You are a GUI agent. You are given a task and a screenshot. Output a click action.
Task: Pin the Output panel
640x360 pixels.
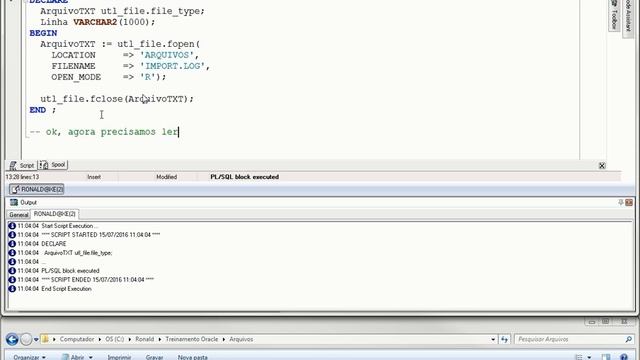pos(620,202)
